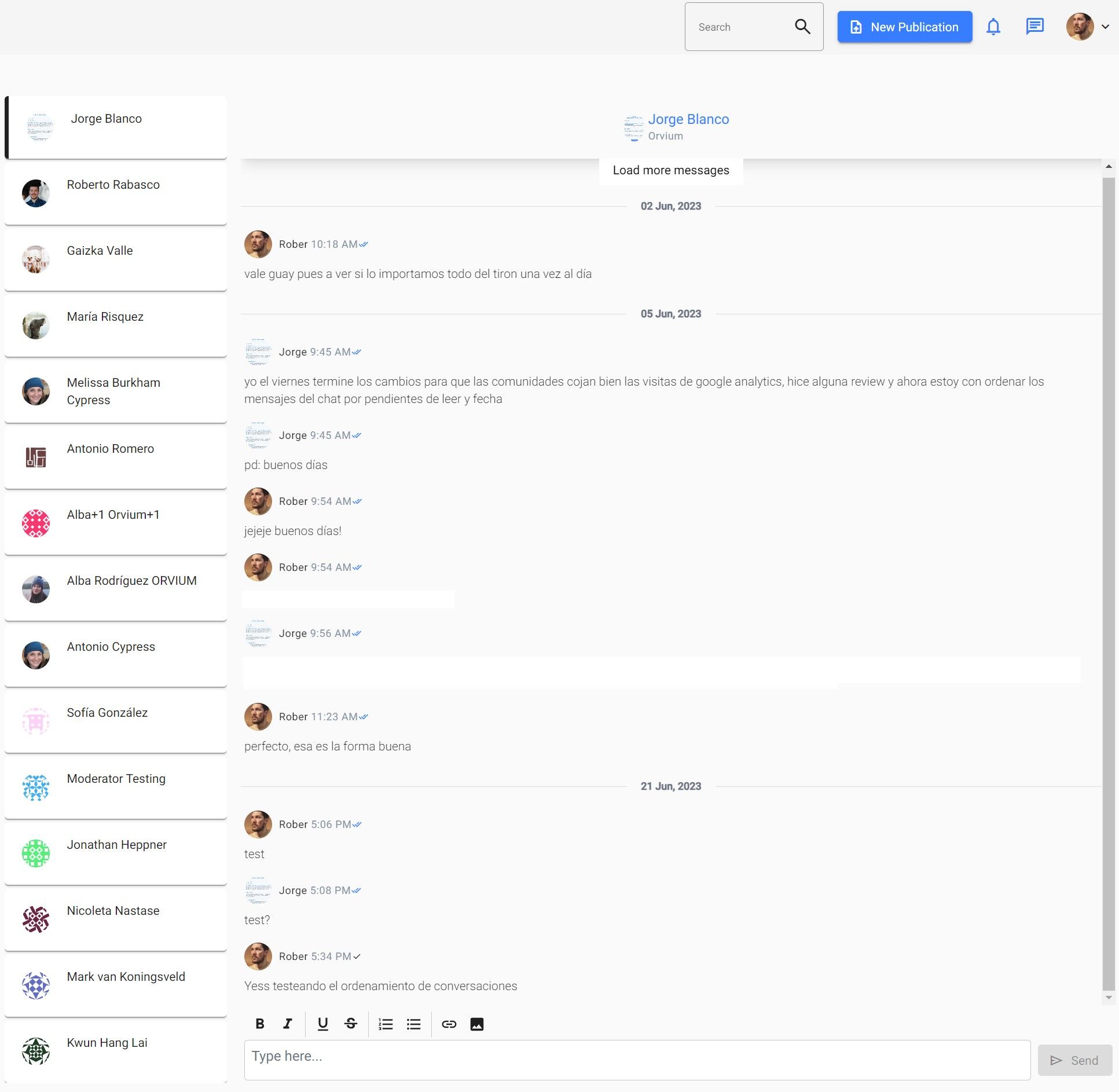Click message 'perfecto, esa es la forma buena'
1119x1092 pixels.
coord(328,746)
